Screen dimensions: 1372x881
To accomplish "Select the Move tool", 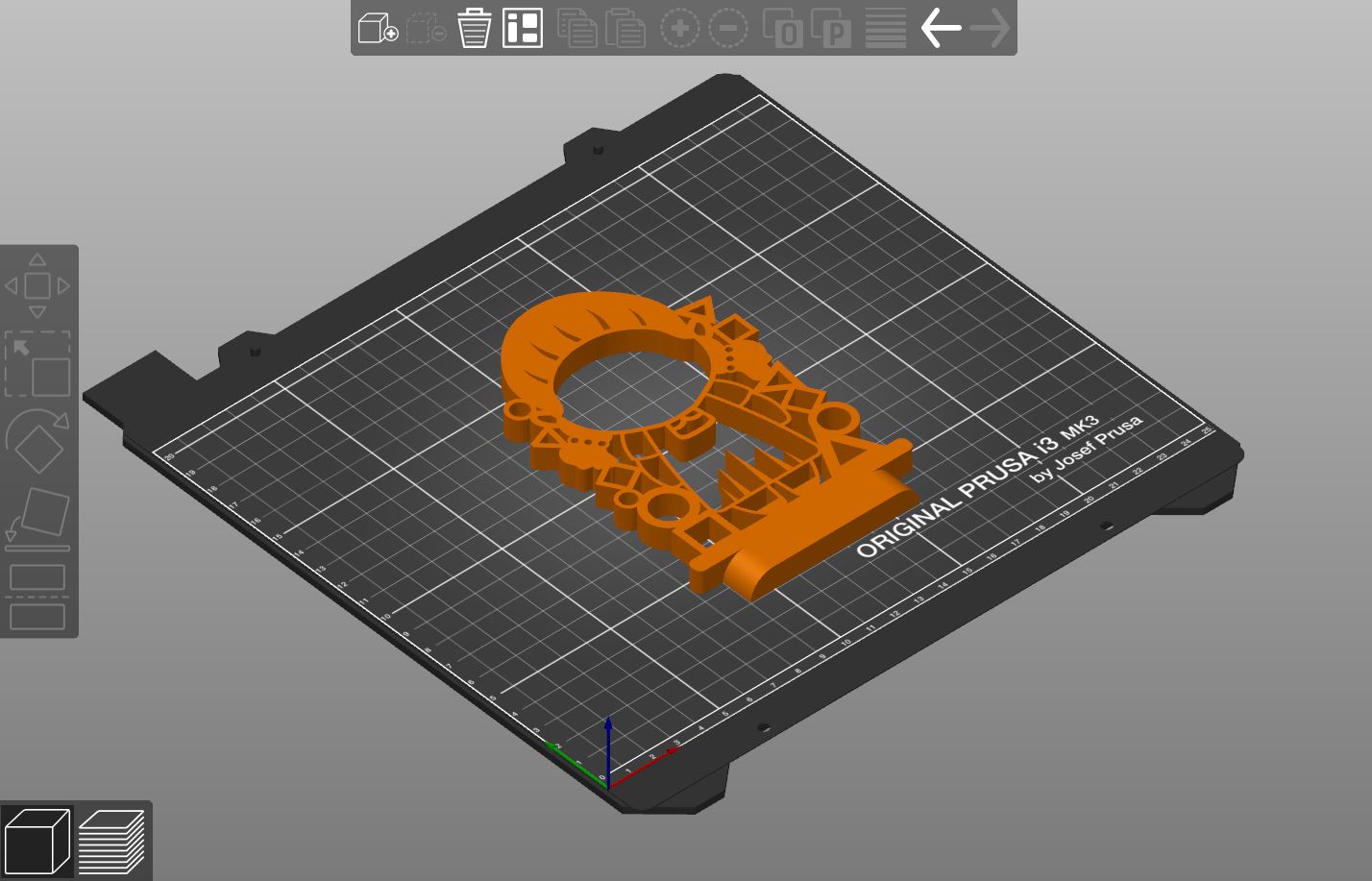I will 37,285.
